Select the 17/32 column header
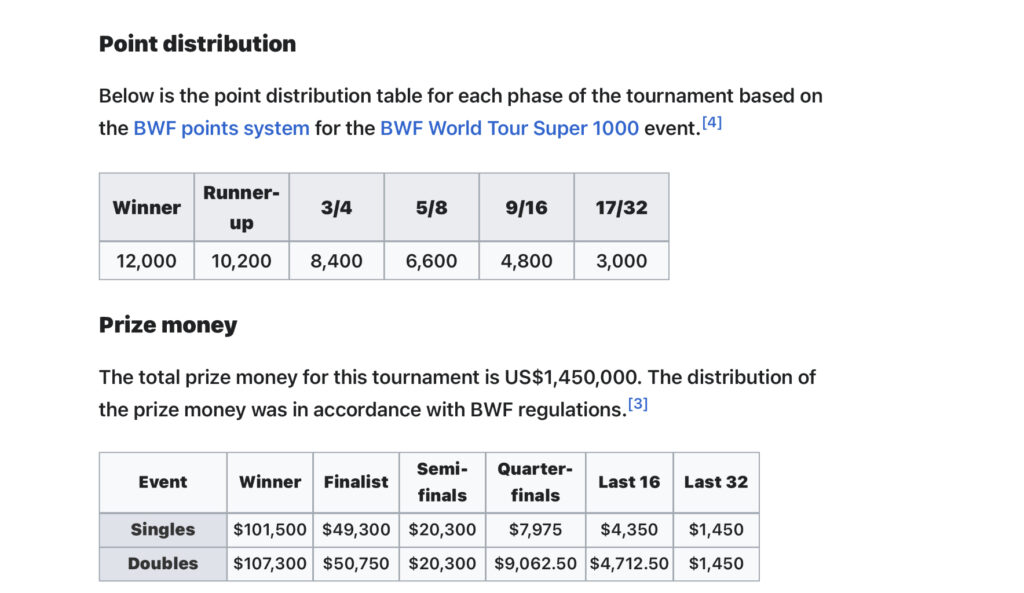This screenshot has height=593, width=1024. (x=622, y=207)
